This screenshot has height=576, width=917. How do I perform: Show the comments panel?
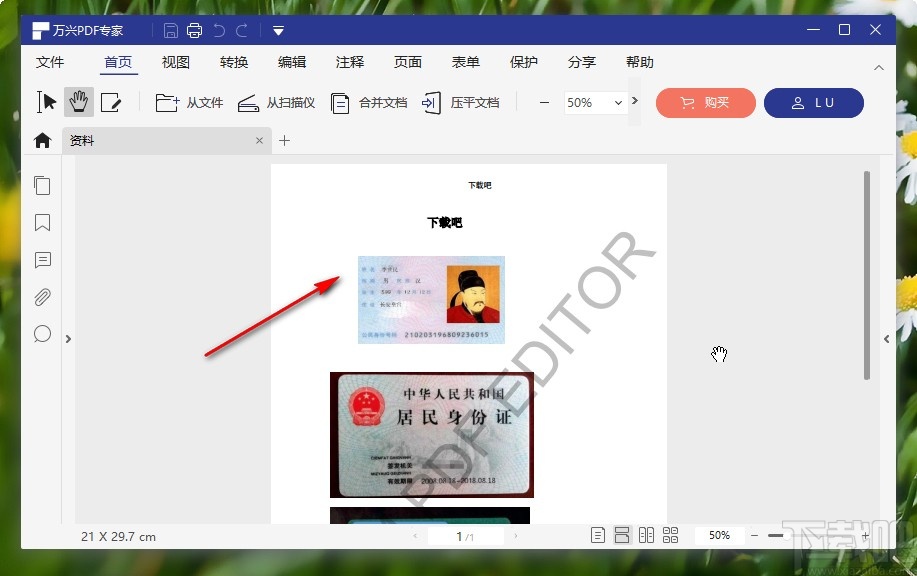click(42, 260)
